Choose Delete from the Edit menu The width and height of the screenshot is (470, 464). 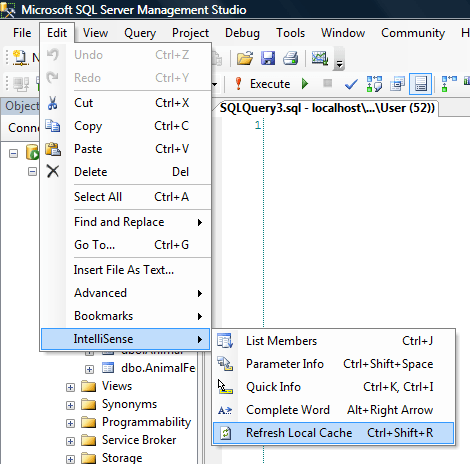pyautogui.click(x=126, y=172)
